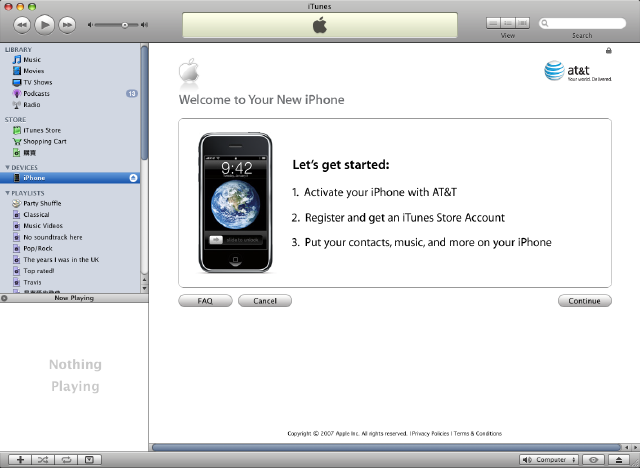Viewport: 640px width, 468px height.
Task: Click the sidebar vertical scrollbar thumb
Action: (x=144, y=102)
